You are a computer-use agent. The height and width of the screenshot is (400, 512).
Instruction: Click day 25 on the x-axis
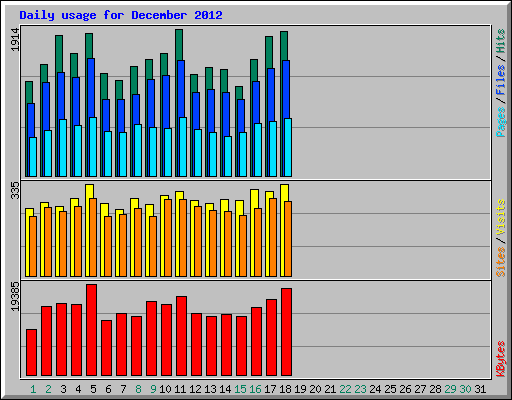click(390, 389)
